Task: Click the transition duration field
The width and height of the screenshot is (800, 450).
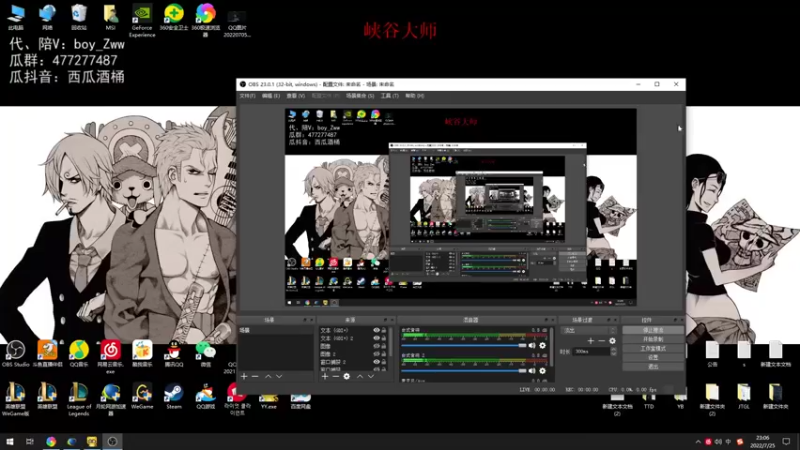Action: pyautogui.click(x=591, y=352)
